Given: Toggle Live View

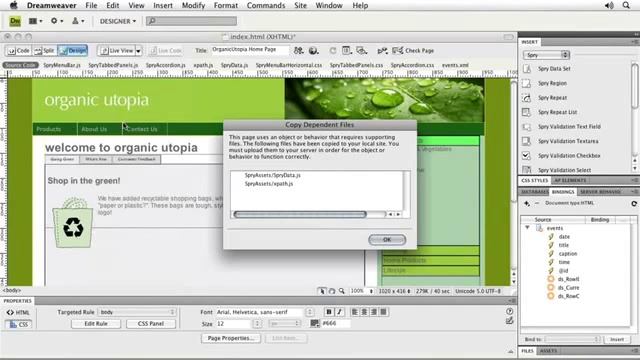Looking at the screenshot, I should point(116,51).
